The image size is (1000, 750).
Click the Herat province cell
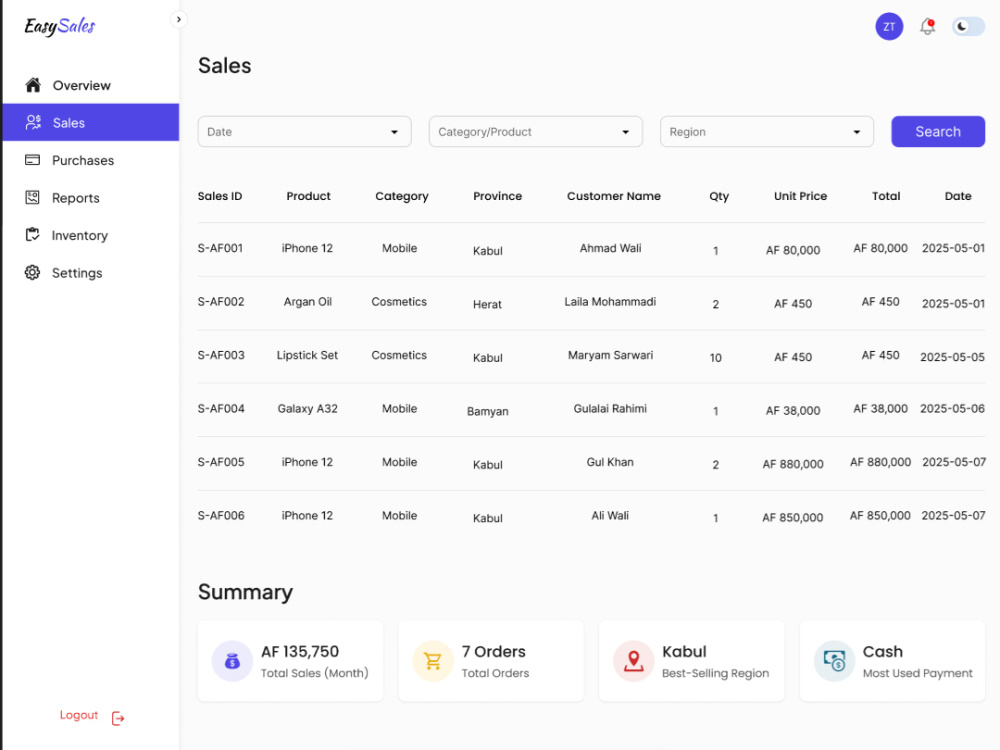pos(487,304)
